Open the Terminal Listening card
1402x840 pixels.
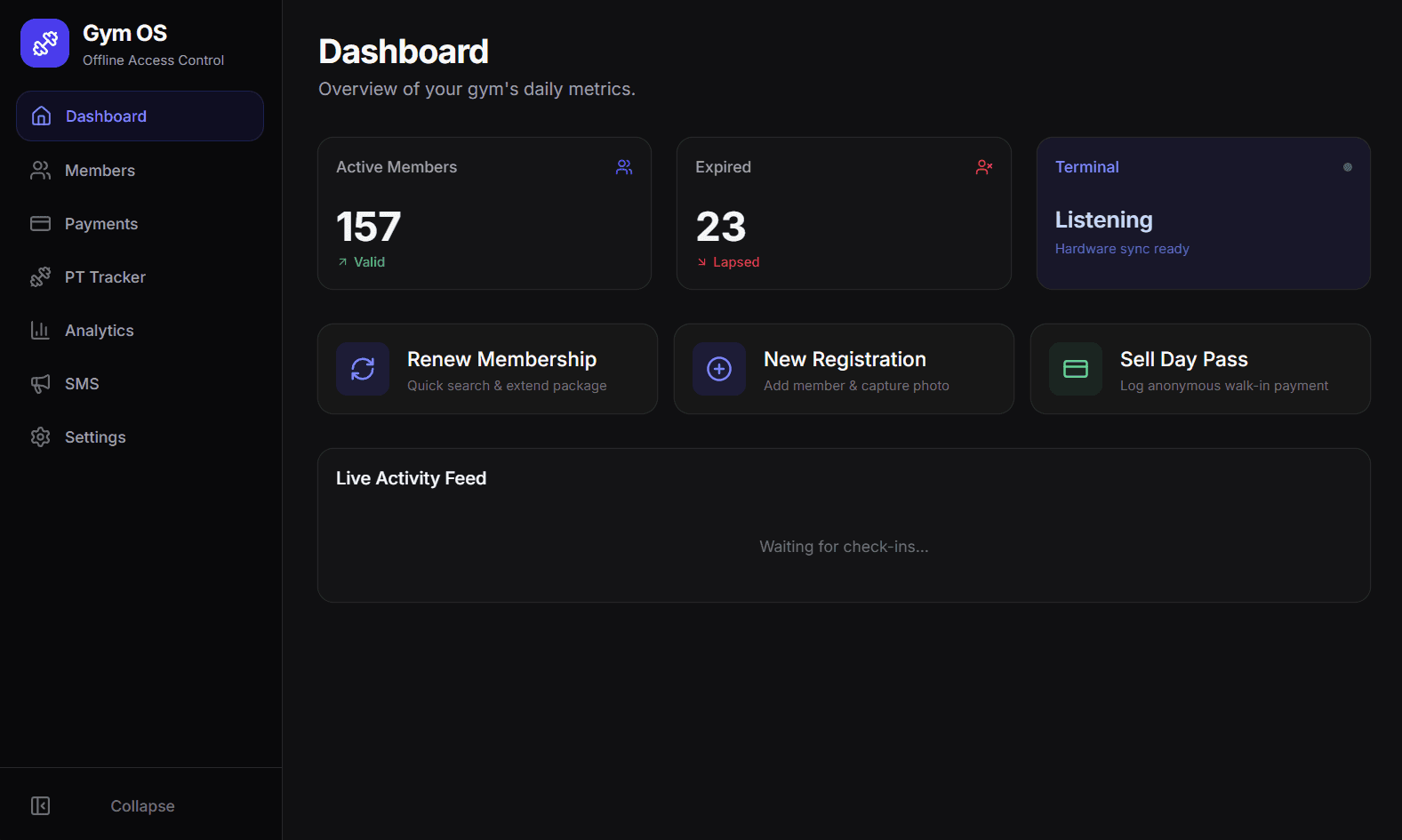pyautogui.click(x=1204, y=213)
